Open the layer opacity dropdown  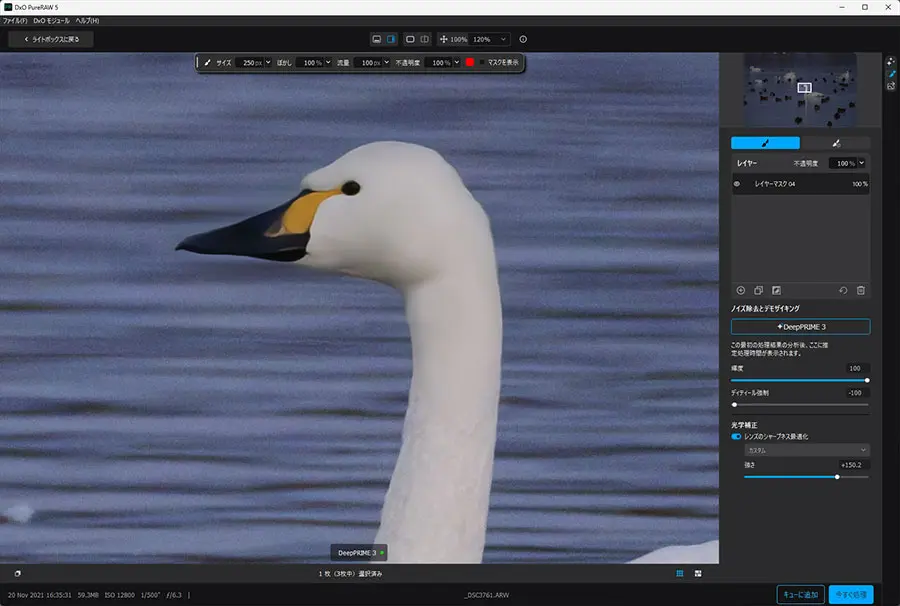click(862, 163)
